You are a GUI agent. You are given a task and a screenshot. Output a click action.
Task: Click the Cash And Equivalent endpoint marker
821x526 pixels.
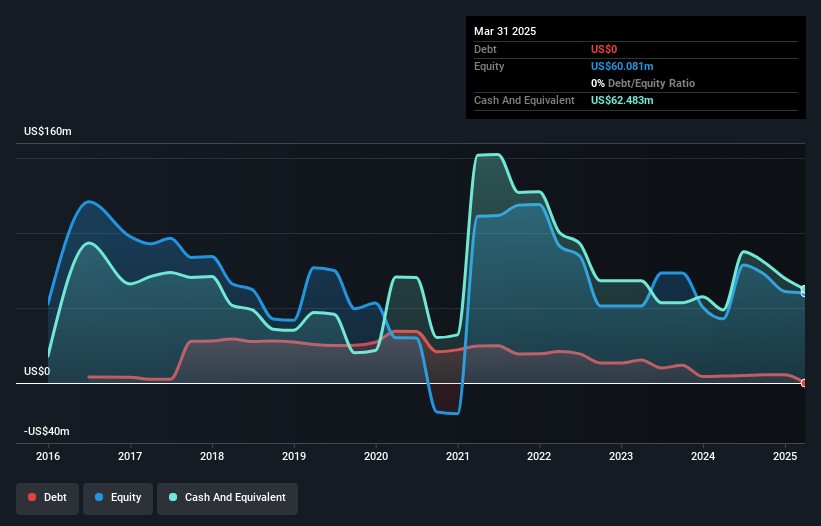[x=804, y=289]
